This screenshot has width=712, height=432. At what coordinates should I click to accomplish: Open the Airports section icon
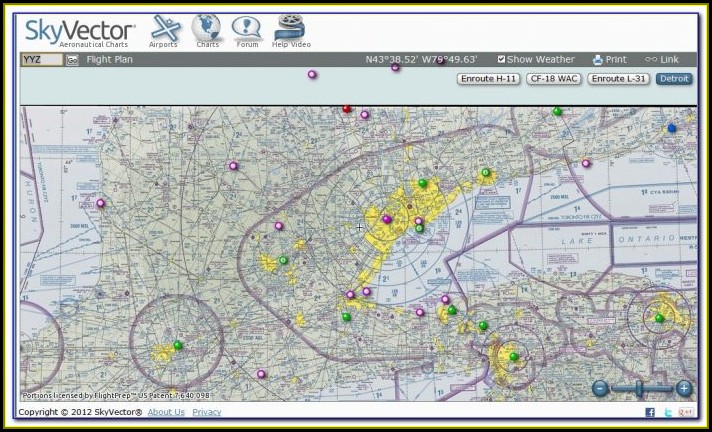[x=163, y=29]
